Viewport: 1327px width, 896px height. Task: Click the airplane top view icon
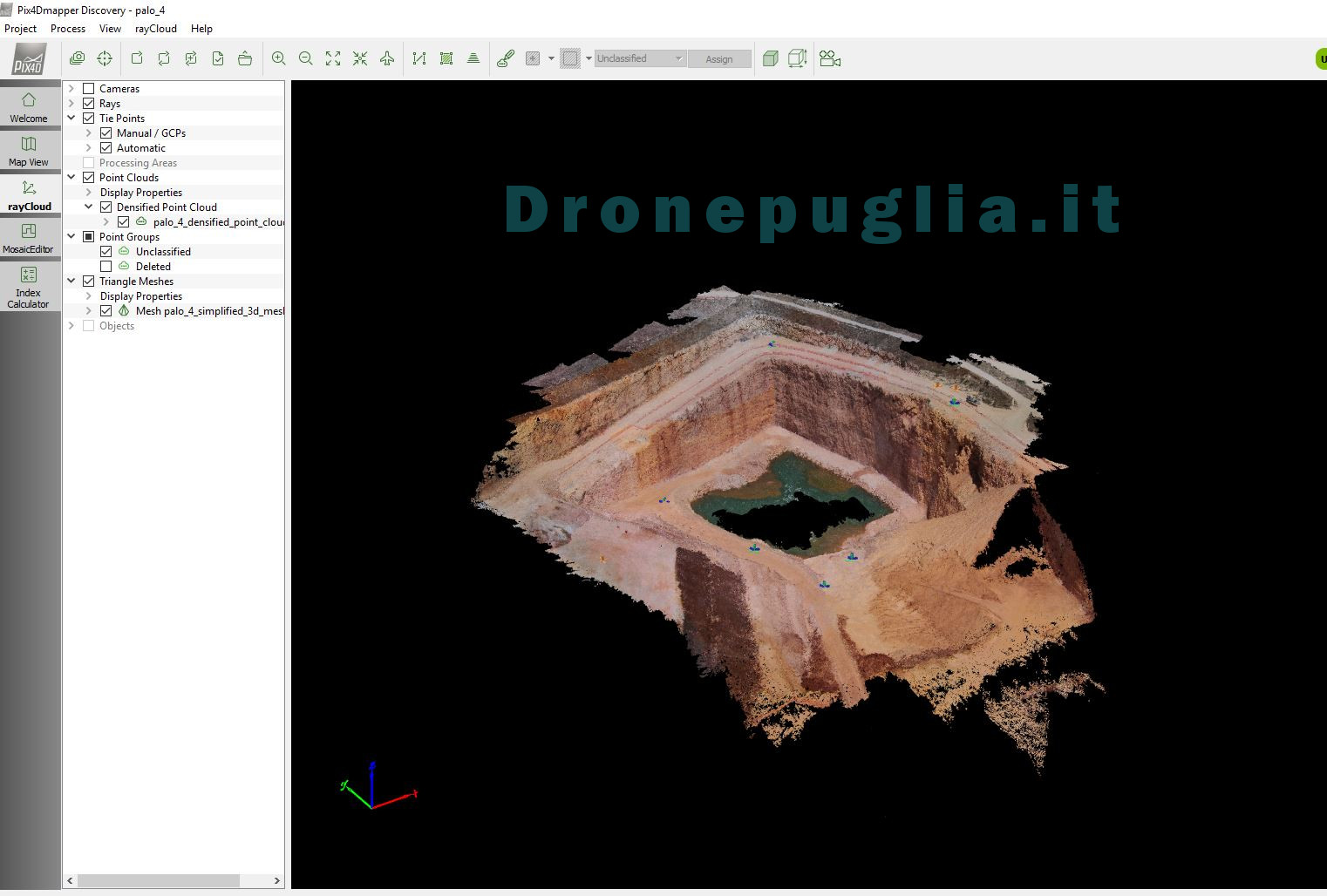click(x=387, y=58)
